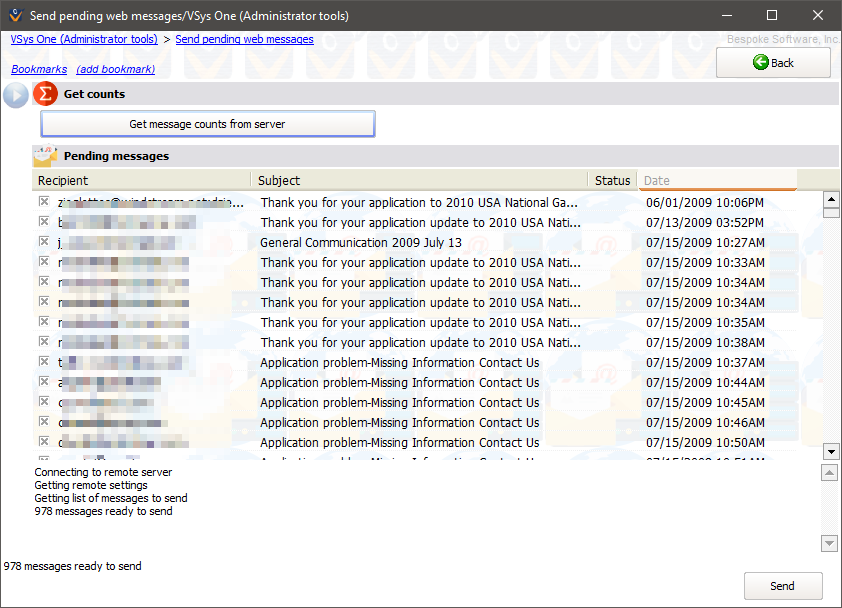Click the VSys app icon in title bar

pos(14,15)
